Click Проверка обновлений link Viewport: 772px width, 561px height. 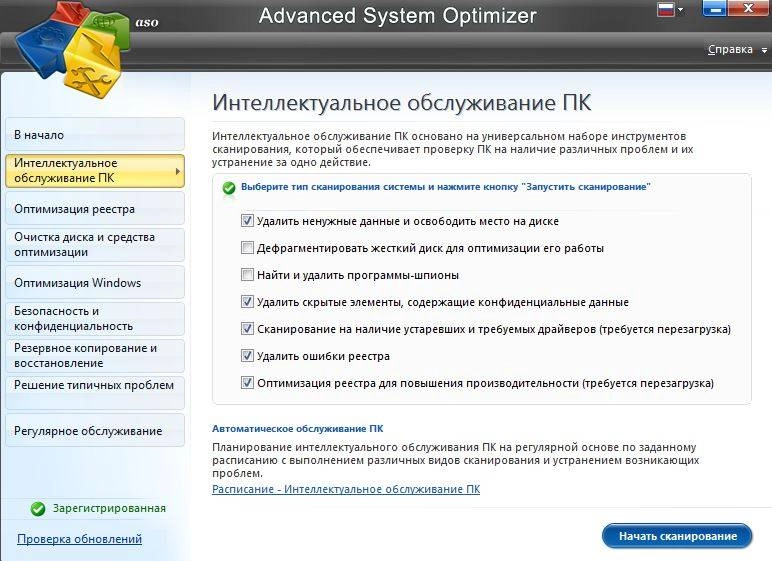point(79,539)
